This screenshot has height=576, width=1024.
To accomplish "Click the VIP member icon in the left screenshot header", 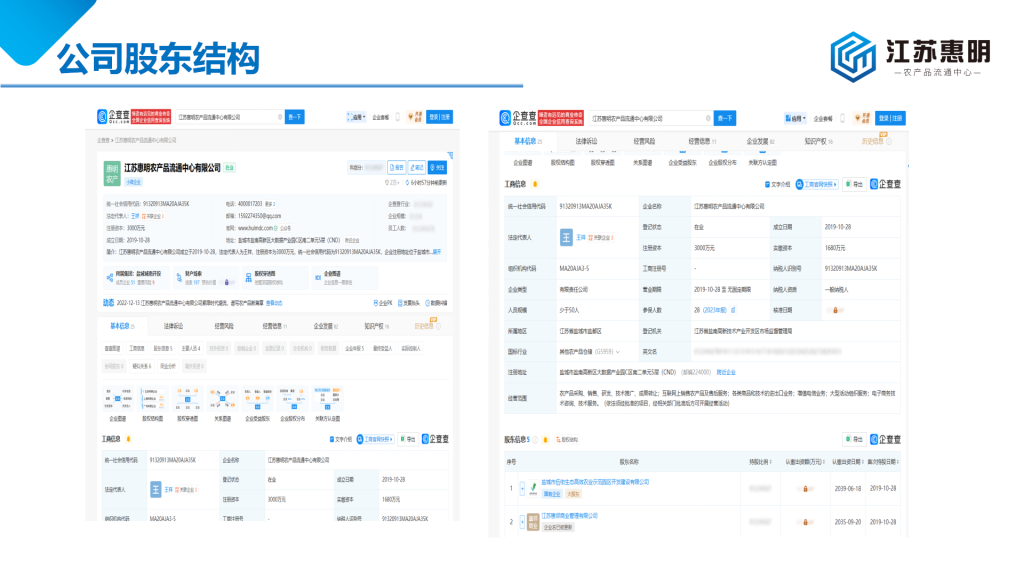I will [x=415, y=117].
